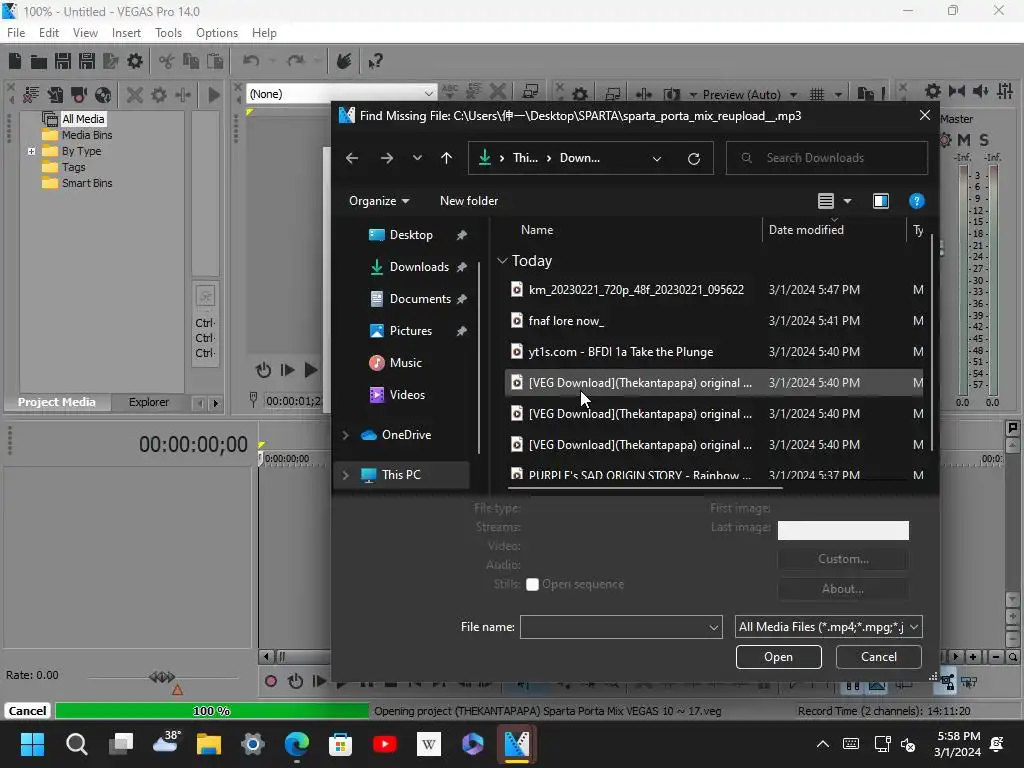The image size is (1024, 768).
Task: Toggle Open sequence checkbox
Action: [532, 584]
